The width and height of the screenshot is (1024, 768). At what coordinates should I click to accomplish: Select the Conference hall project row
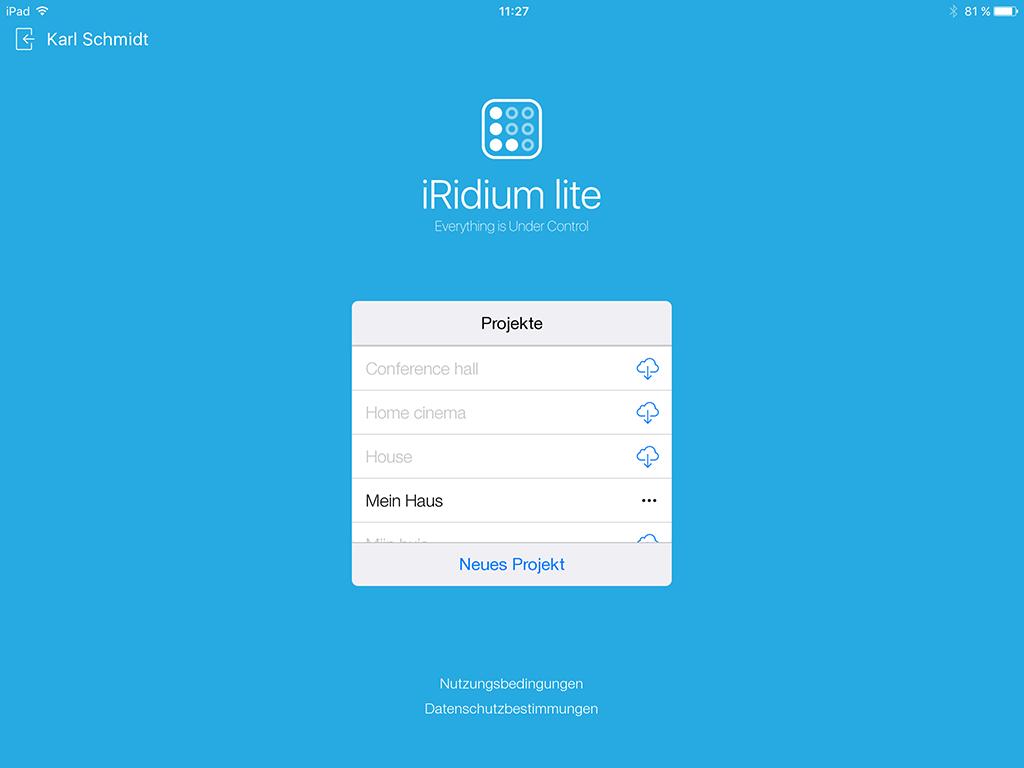pos(511,369)
